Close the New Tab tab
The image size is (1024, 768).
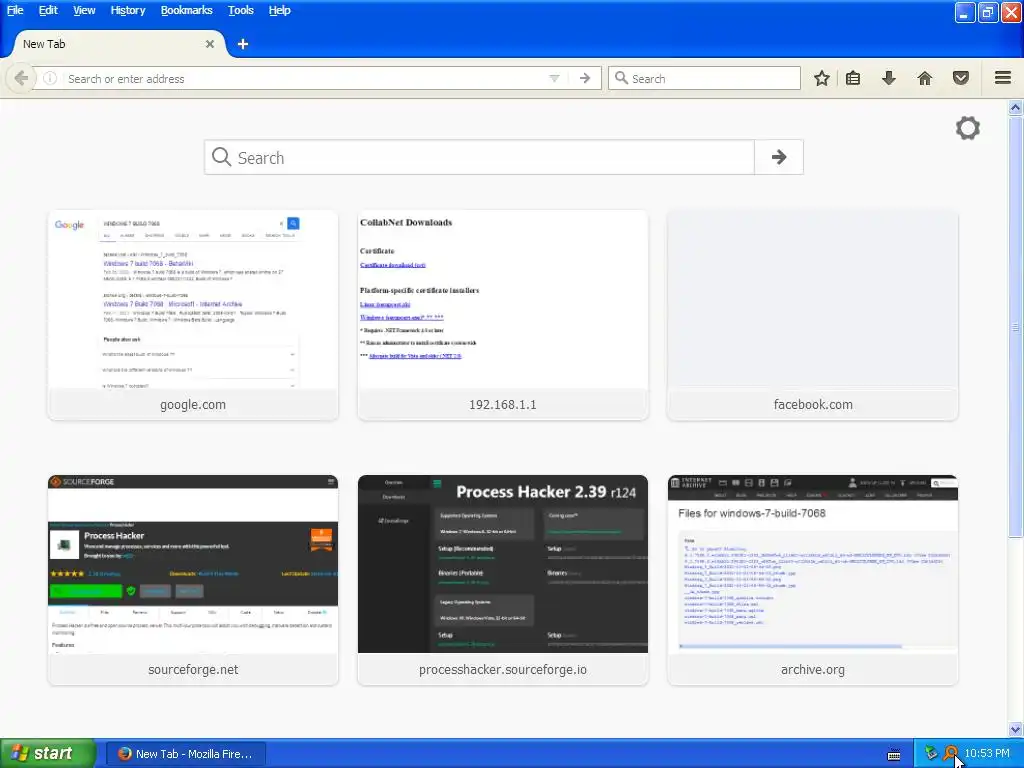(210, 44)
